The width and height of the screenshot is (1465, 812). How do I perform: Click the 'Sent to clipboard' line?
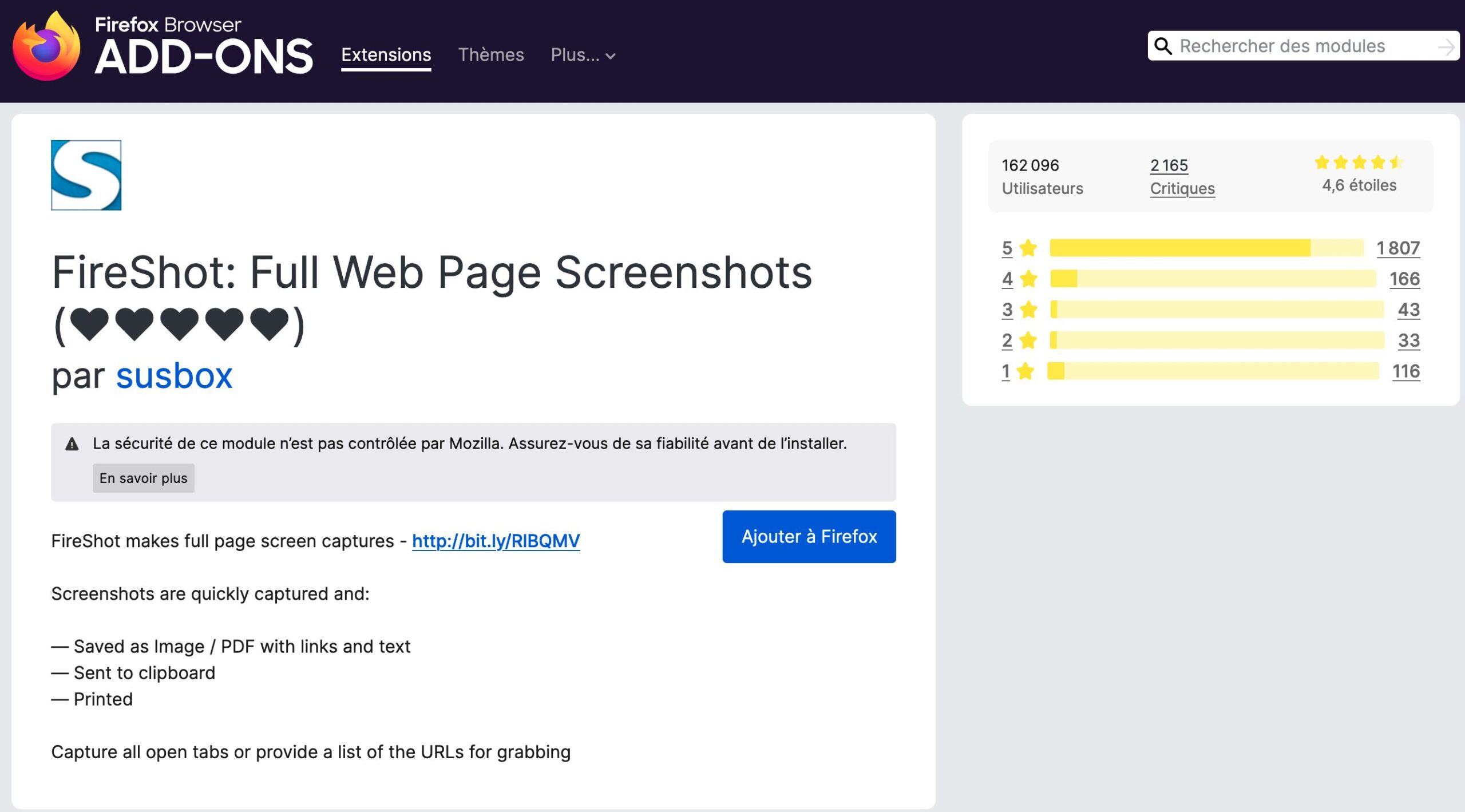pos(133,673)
